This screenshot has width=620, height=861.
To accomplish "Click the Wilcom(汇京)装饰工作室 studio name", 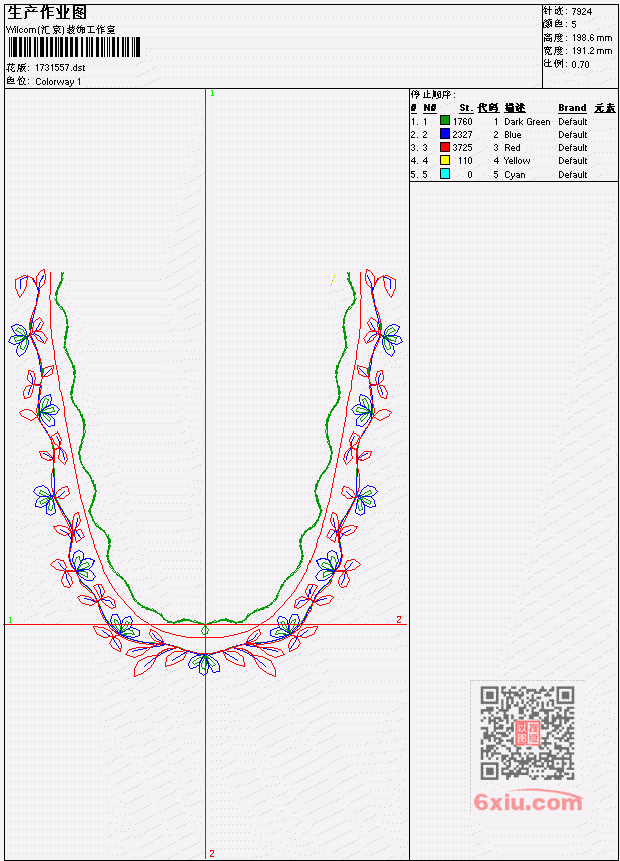I will pyautogui.click(x=61, y=30).
